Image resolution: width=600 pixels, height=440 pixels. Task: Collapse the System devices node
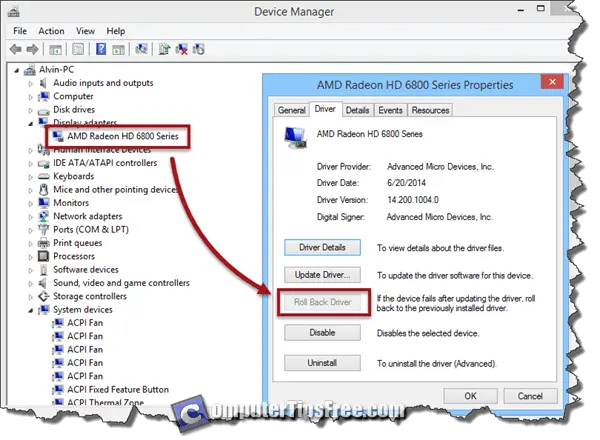coord(31,311)
